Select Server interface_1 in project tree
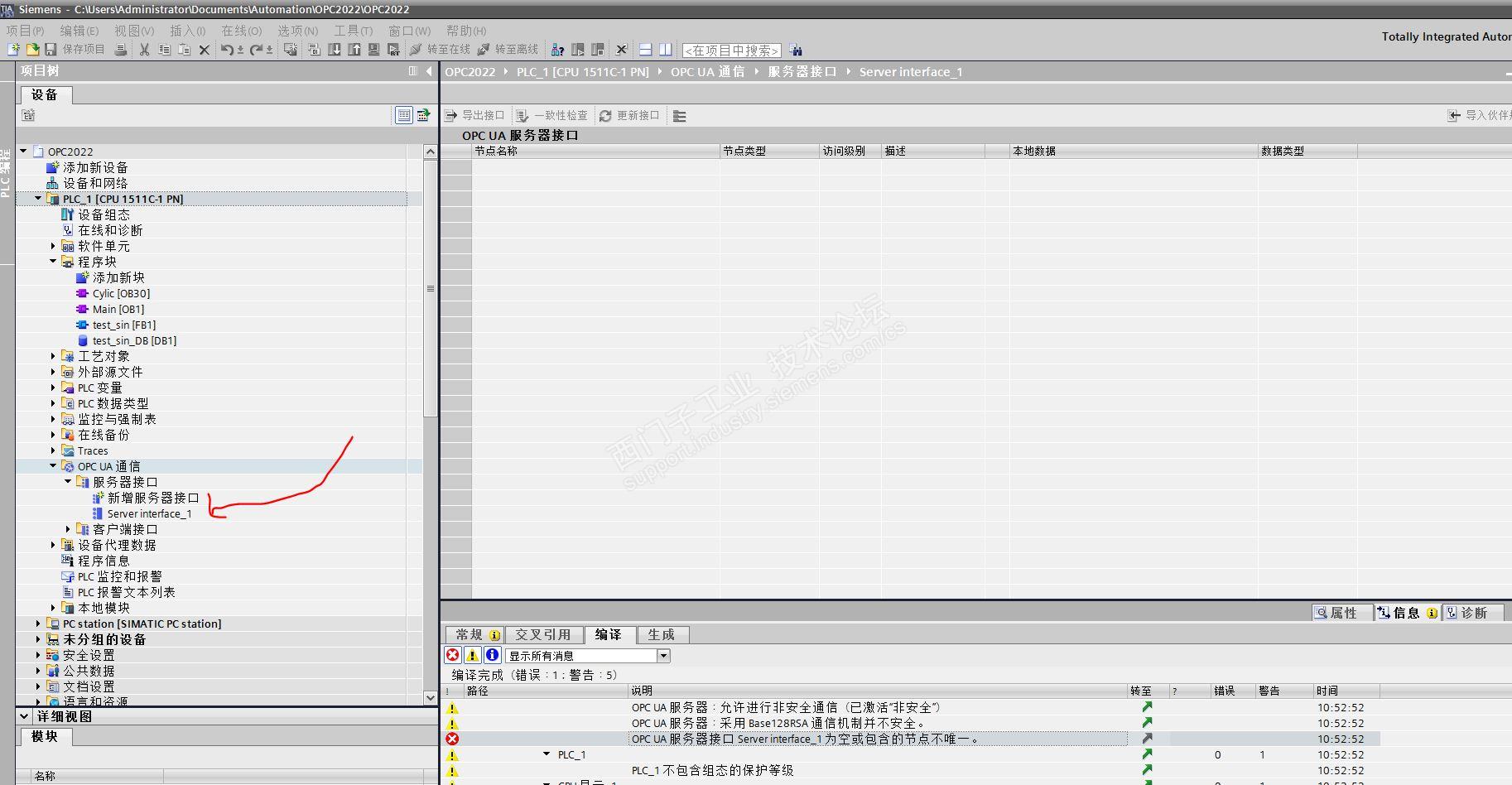This screenshot has width=1512, height=785. (149, 513)
